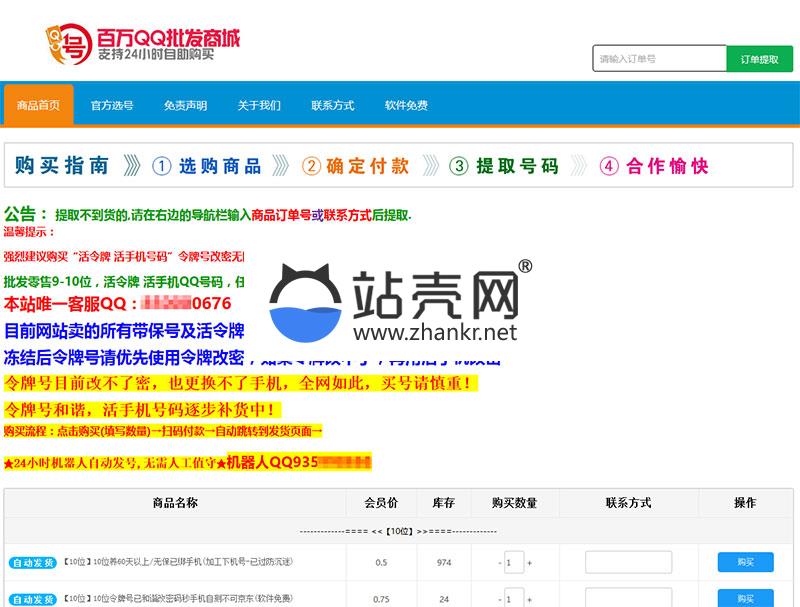Viewport: 800px width, 607px height.
Task: Click the 商品名称 column header
Action: [175, 503]
